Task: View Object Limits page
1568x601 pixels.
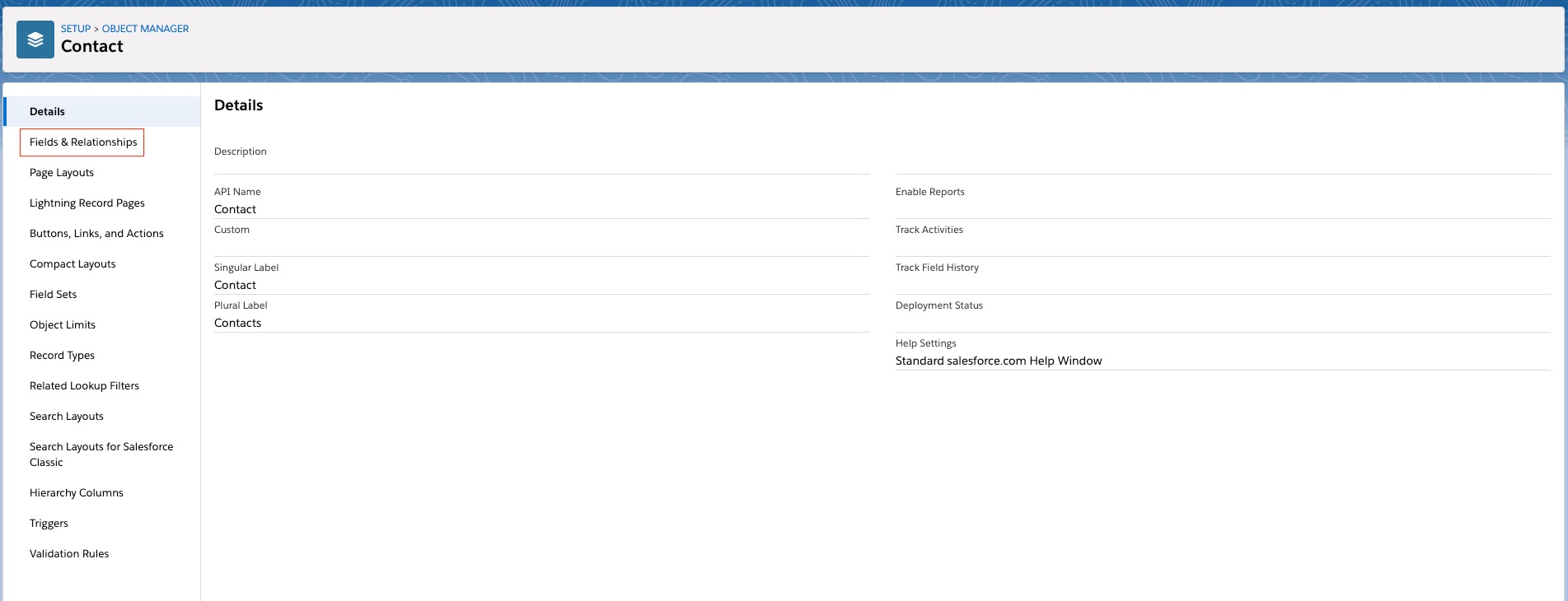Action: 63,325
